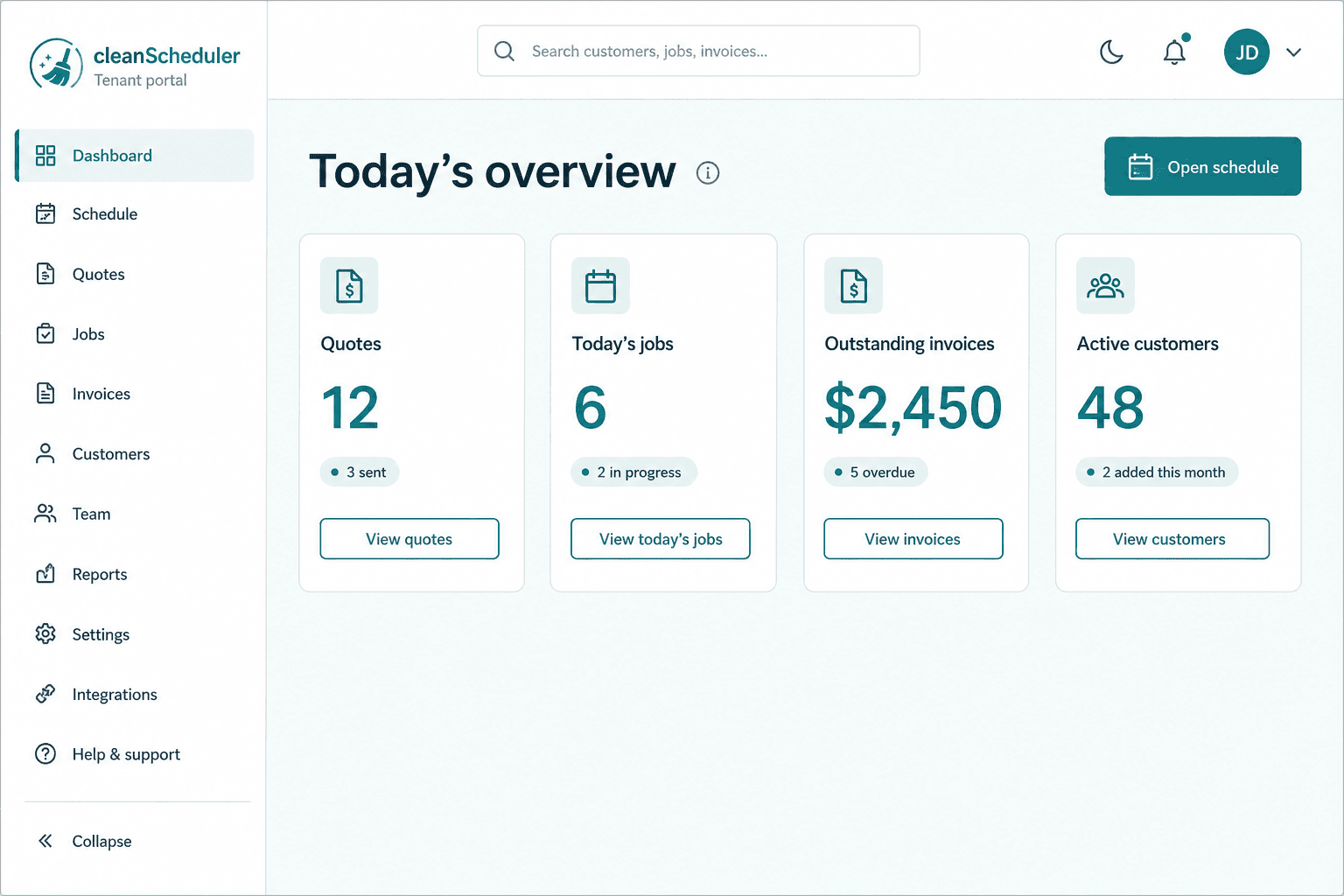Click the 2 in progress status pill

click(633, 472)
